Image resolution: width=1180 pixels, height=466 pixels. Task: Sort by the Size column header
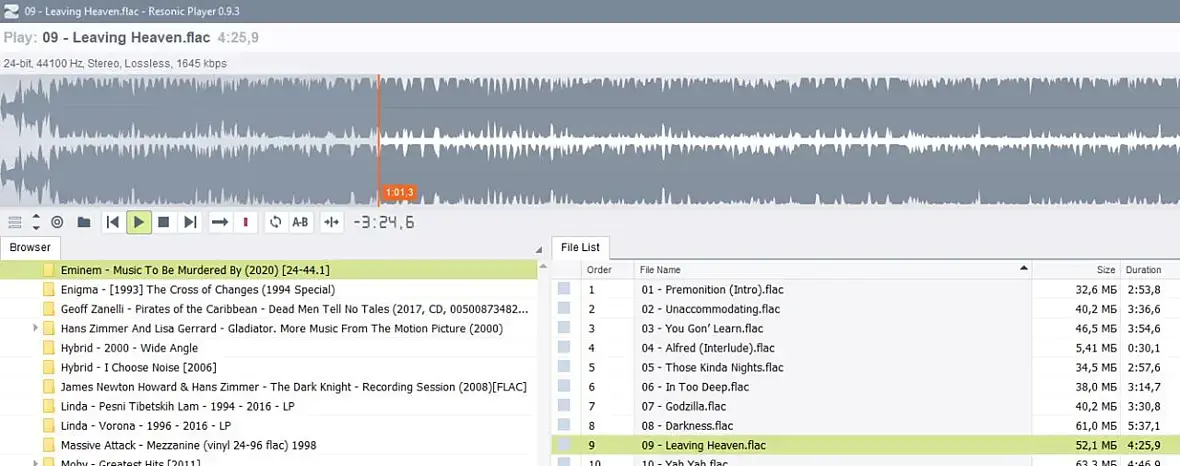pos(1075,270)
